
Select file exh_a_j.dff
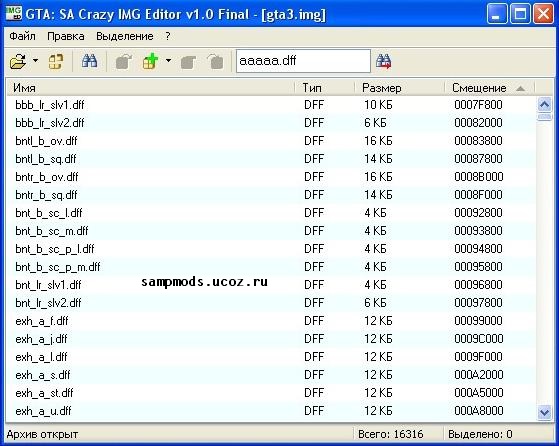coord(41,339)
